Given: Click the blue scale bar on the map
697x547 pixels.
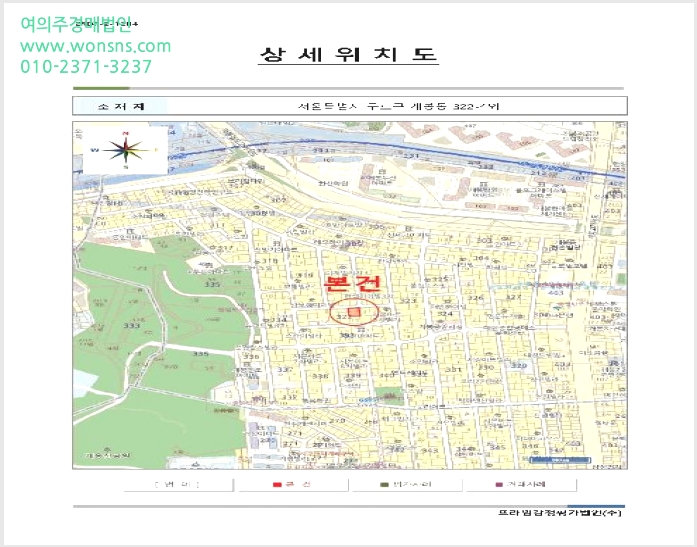Looking at the screenshot, I should pyautogui.click(x=560, y=460).
